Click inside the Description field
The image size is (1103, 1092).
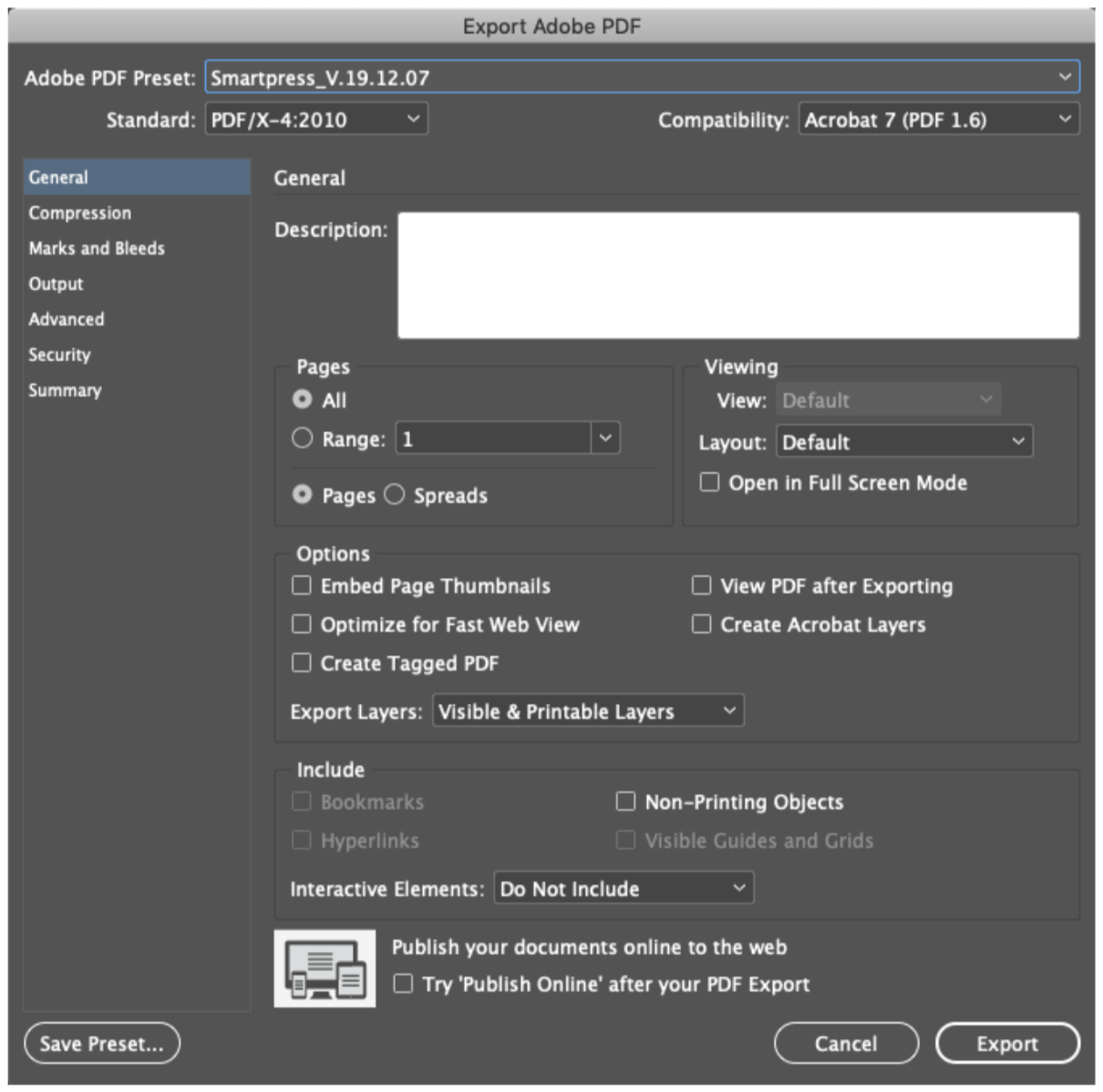[738, 273]
